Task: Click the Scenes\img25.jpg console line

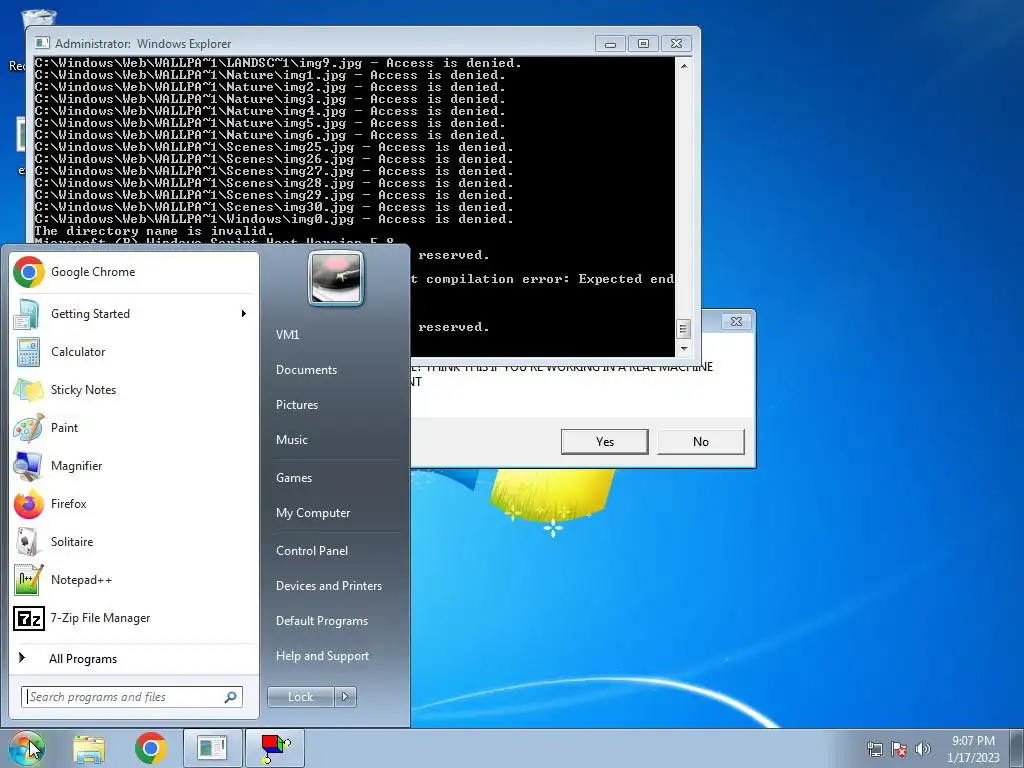Action: pos(274,148)
